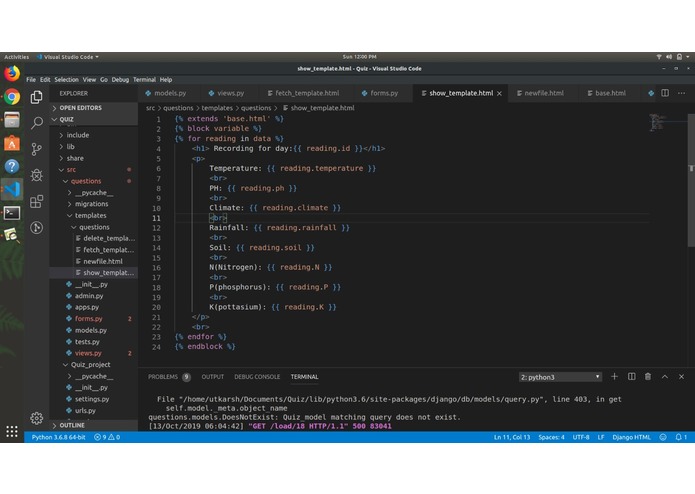This screenshot has height=494, width=695.
Task: Open the terminal selector dropdown '2: python3'
Action: point(560,377)
